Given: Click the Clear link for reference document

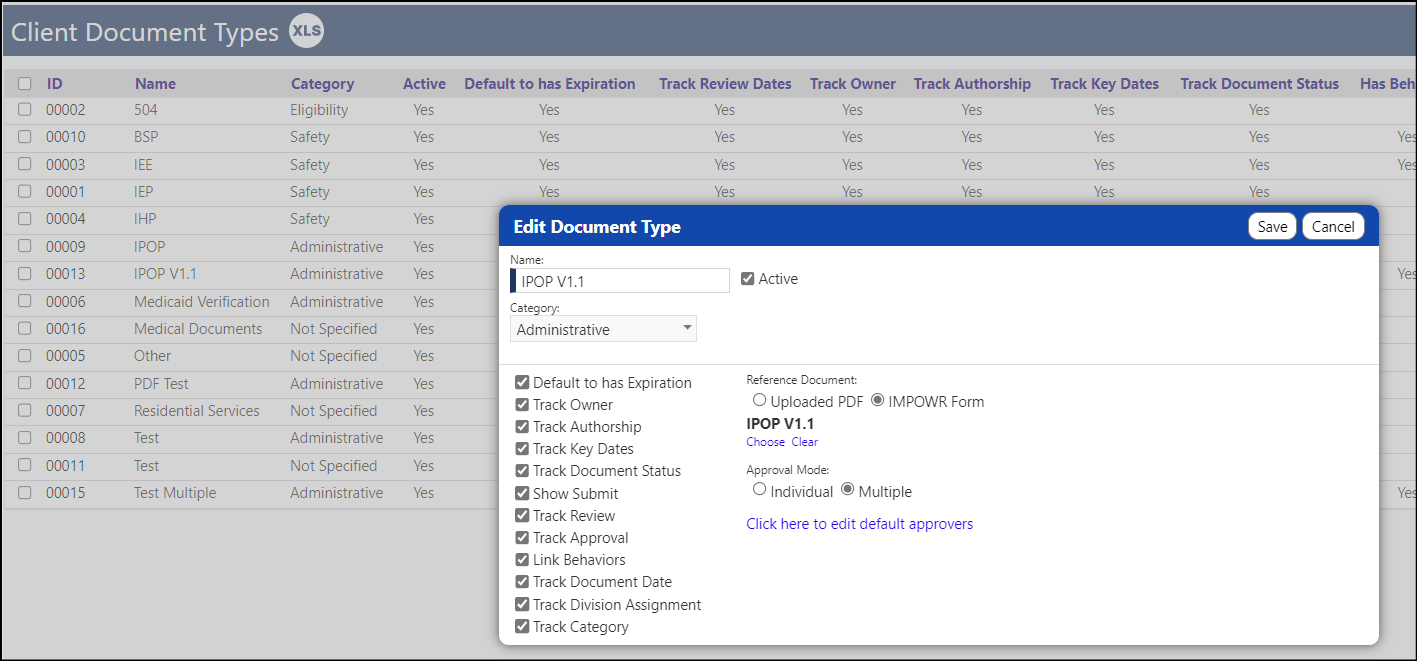Looking at the screenshot, I should tap(805, 442).
